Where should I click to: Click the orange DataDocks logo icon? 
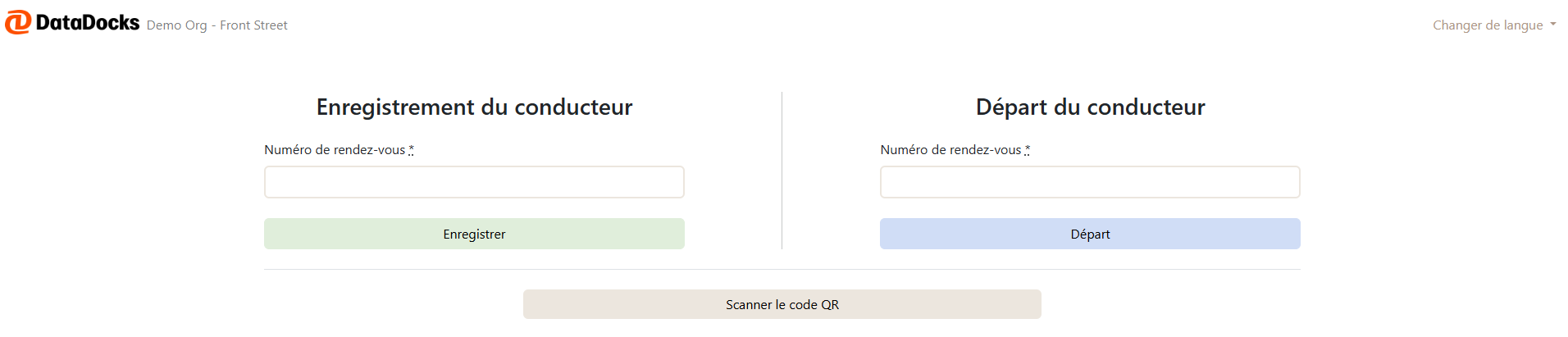(x=18, y=22)
